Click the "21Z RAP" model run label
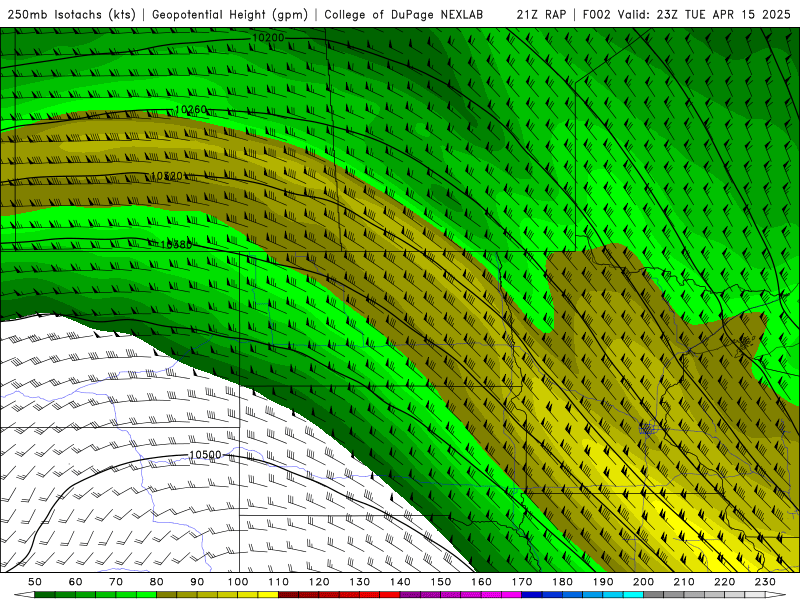Screen dimensions: 800x600 tap(541, 14)
